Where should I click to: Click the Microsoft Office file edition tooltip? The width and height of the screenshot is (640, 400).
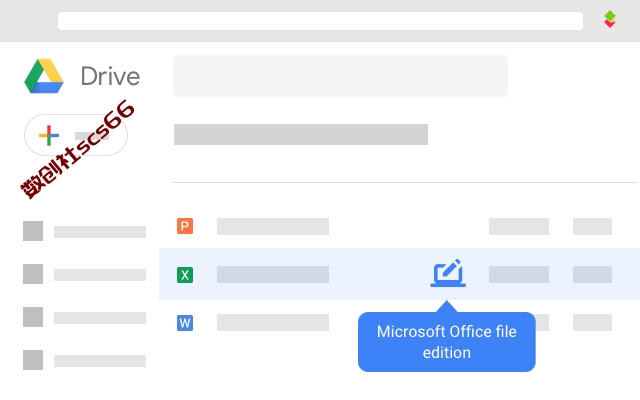tap(447, 342)
